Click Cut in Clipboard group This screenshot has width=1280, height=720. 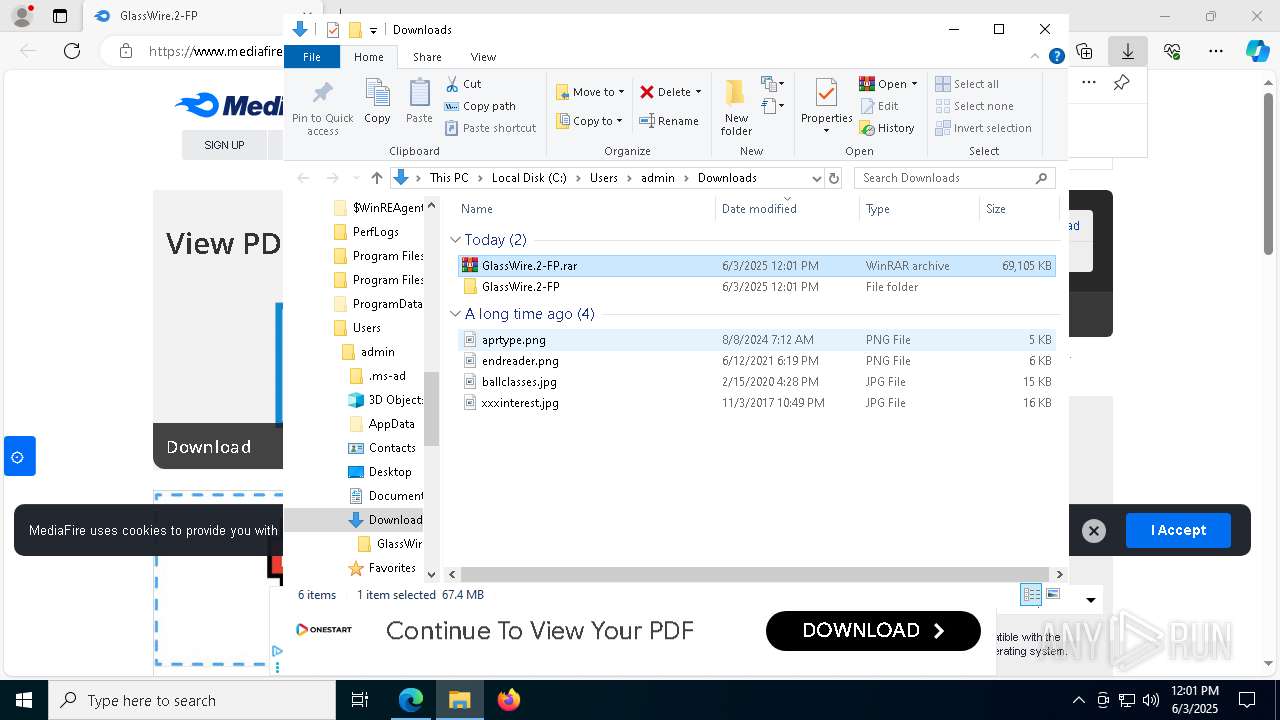point(463,84)
